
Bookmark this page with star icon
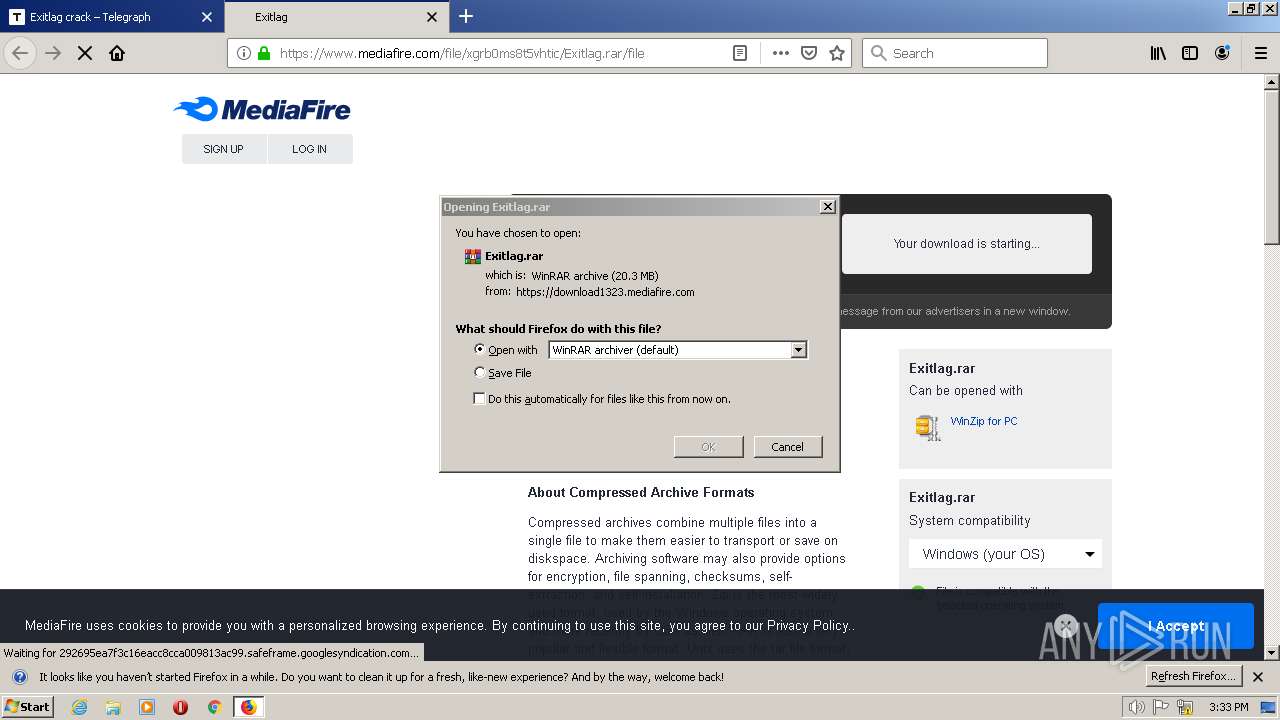tap(837, 53)
